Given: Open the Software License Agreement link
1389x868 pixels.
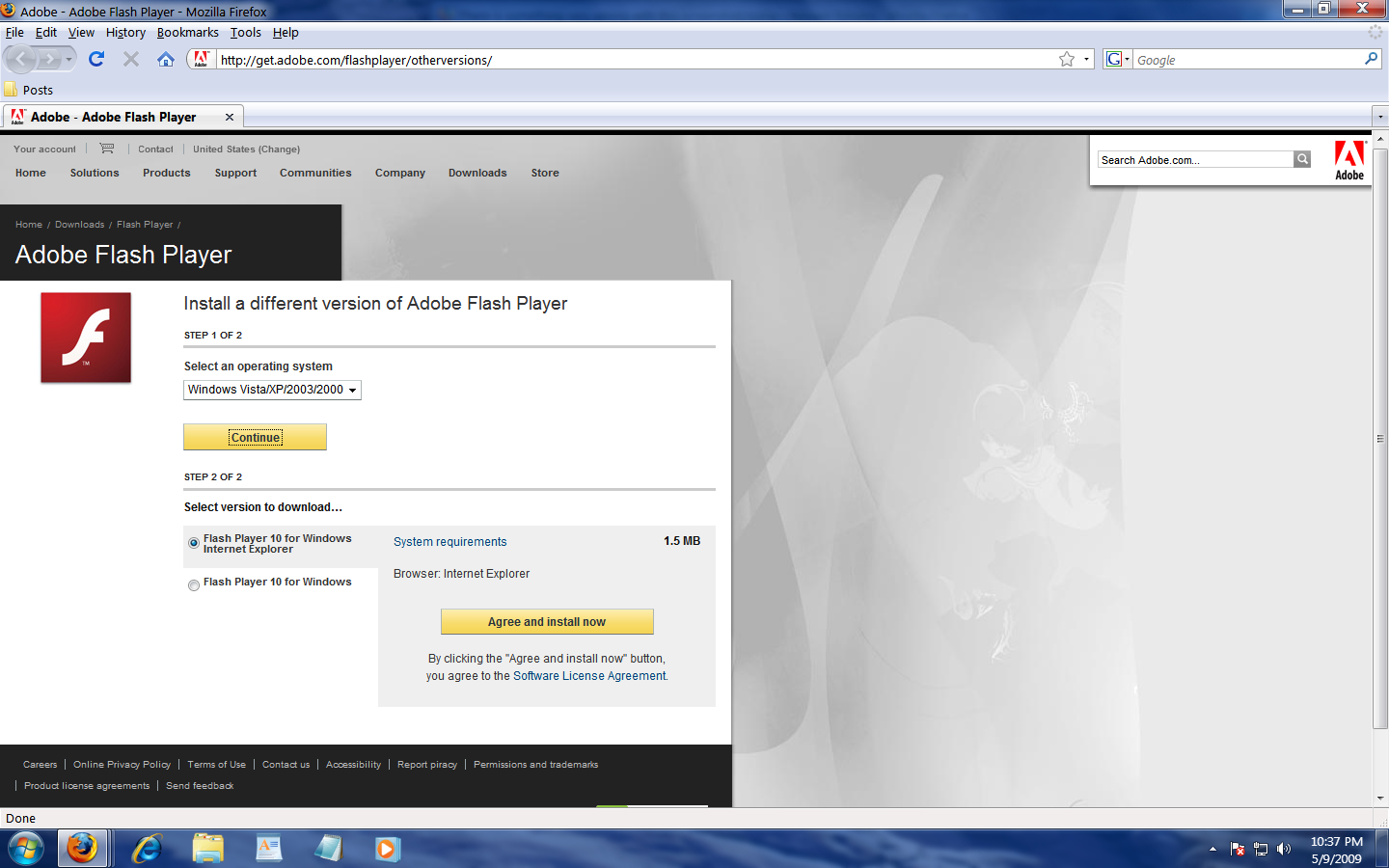Looking at the screenshot, I should (x=589, y=676).
